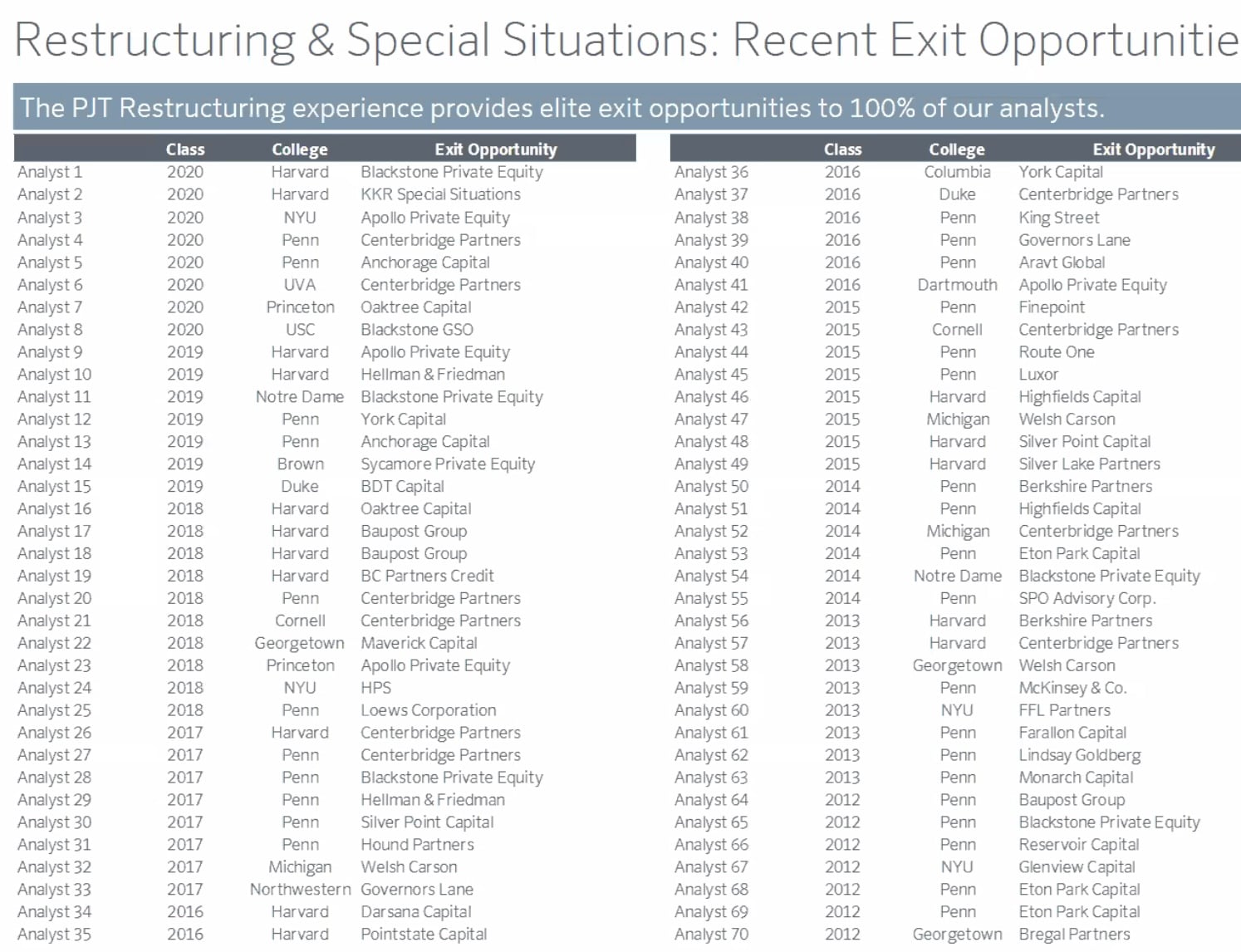Click the 'Bregal Partners' cell

(x=1074, y=935)
